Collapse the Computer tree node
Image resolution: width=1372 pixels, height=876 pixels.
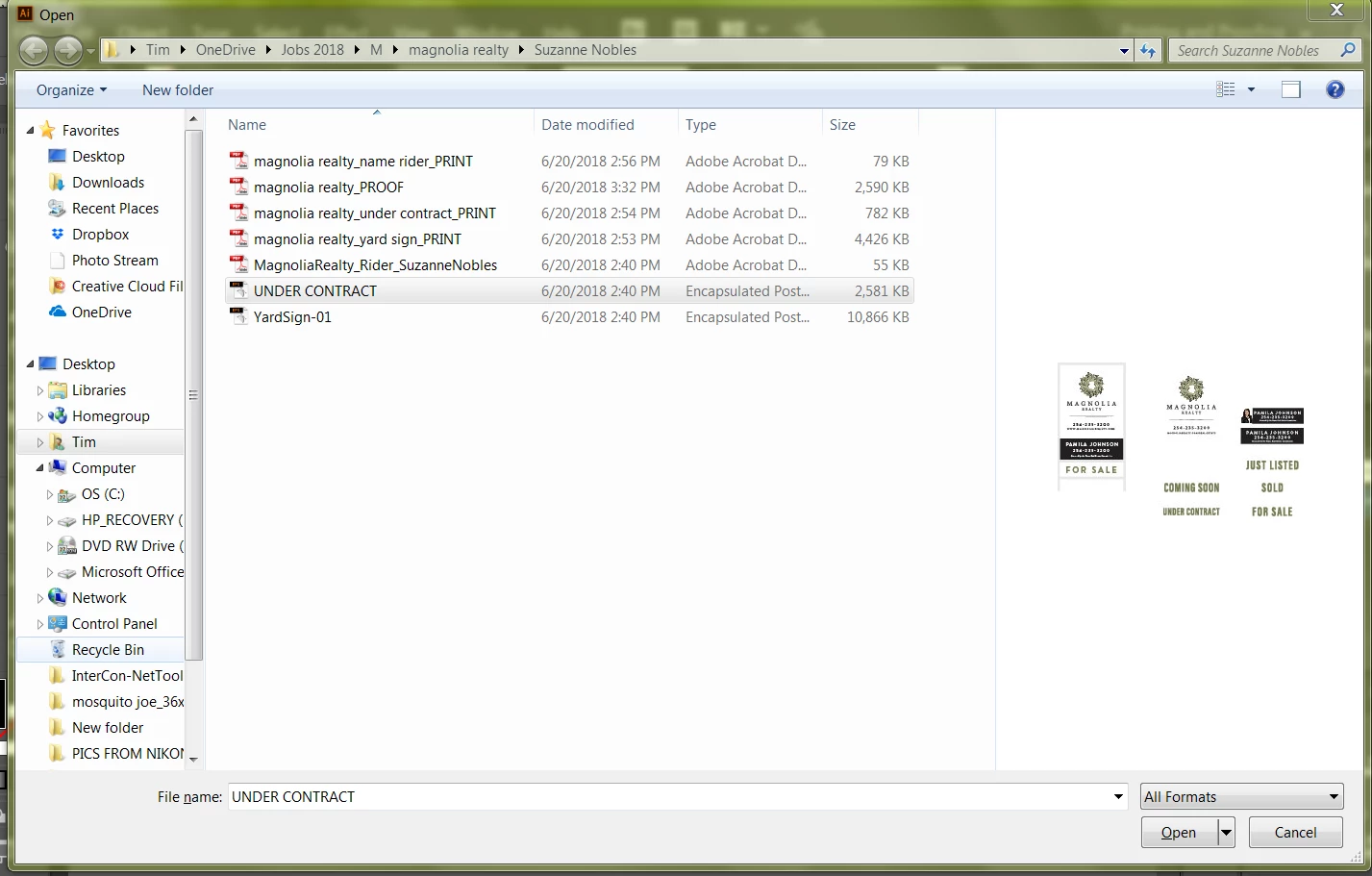click(x=39, y=467)
